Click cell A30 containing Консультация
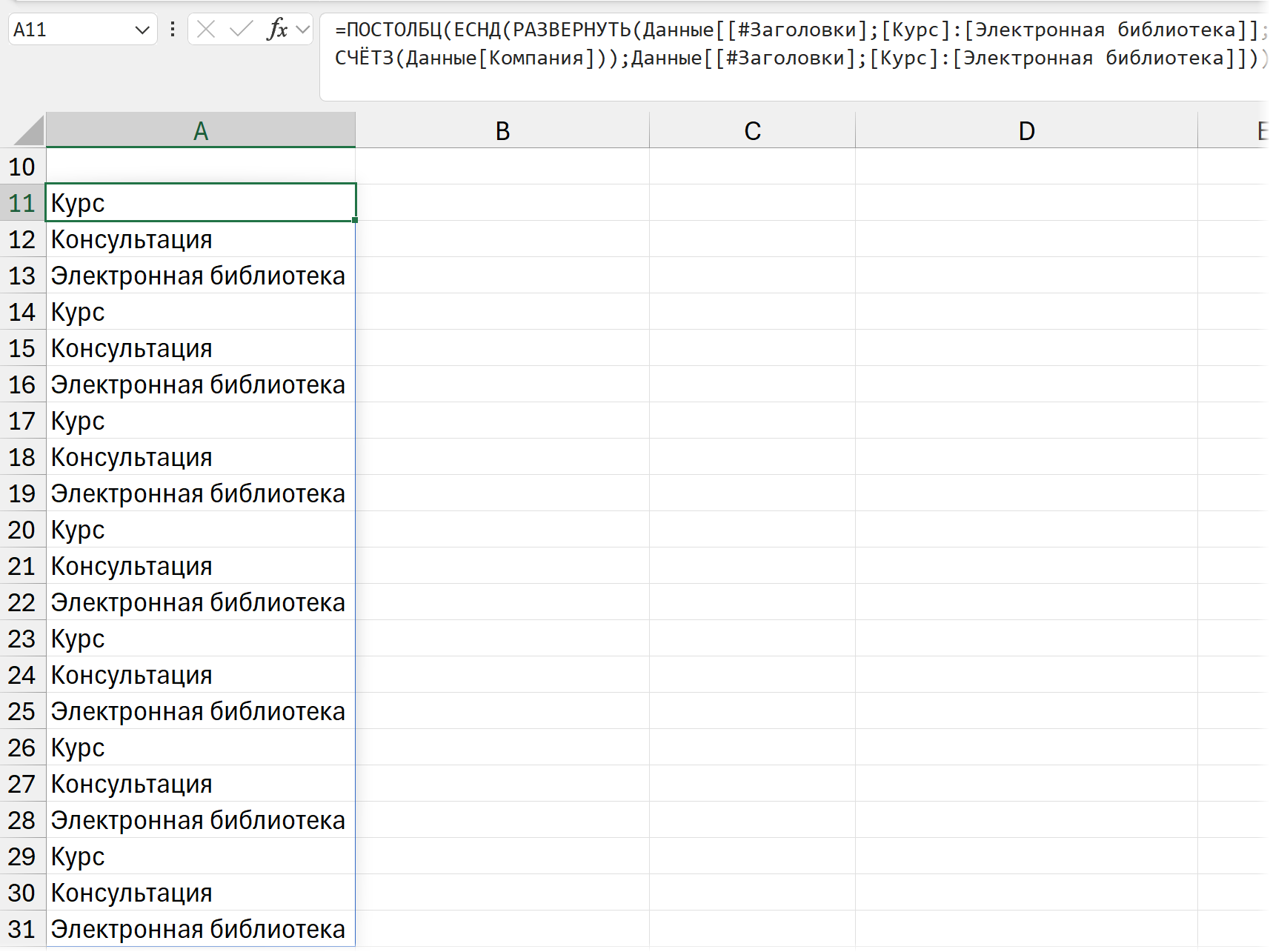 pyautogui.click(x=201, y=893)
